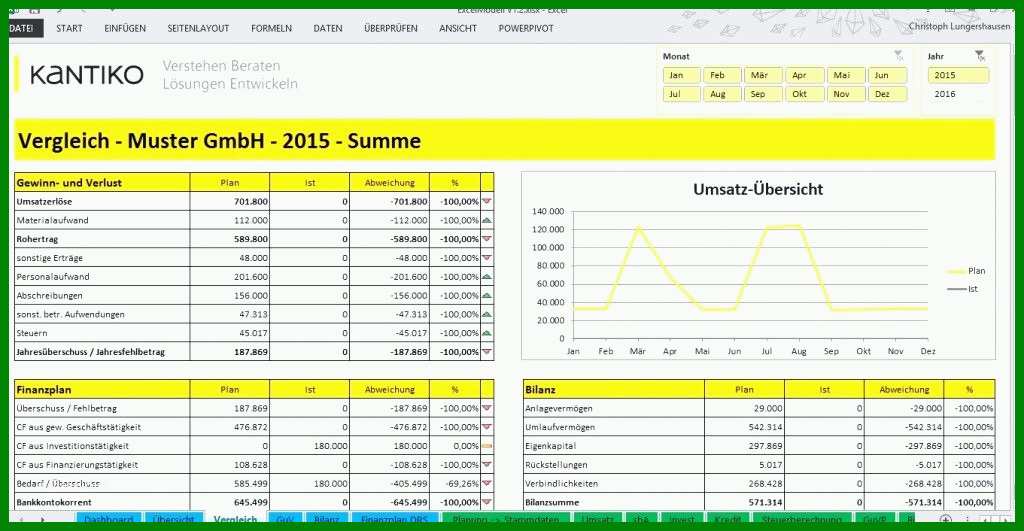Viewport: 1024px width, 531px height.
Task: Click the Überschuss / Fehlbetrag trend arrow
Action: 487,408
